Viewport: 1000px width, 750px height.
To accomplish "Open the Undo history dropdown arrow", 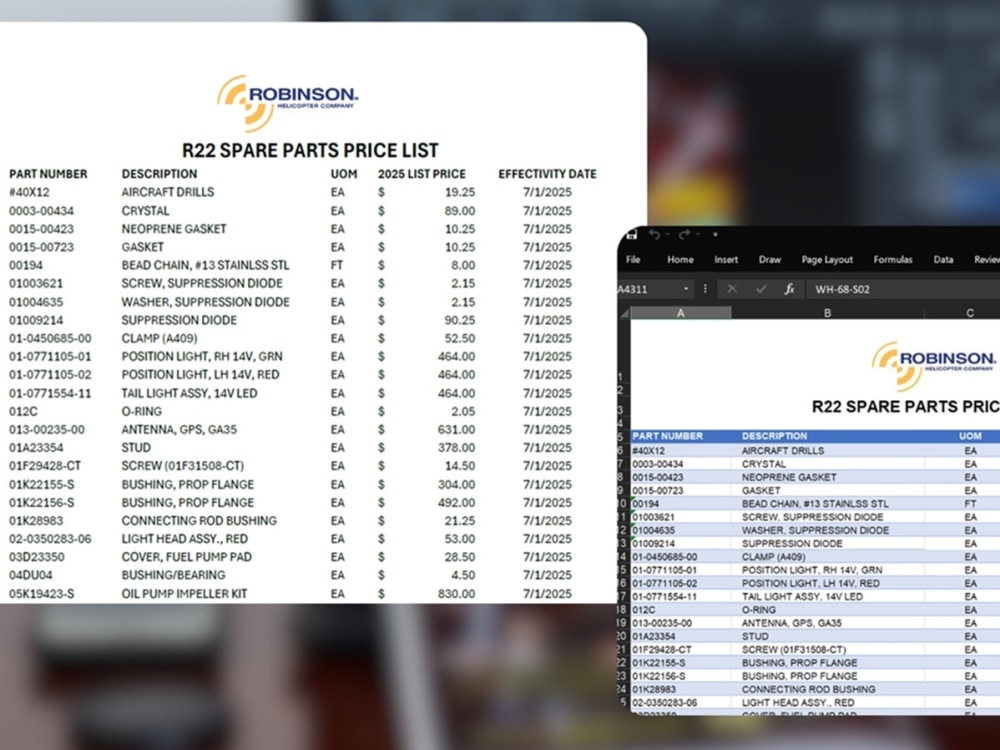I will (667, 235).
